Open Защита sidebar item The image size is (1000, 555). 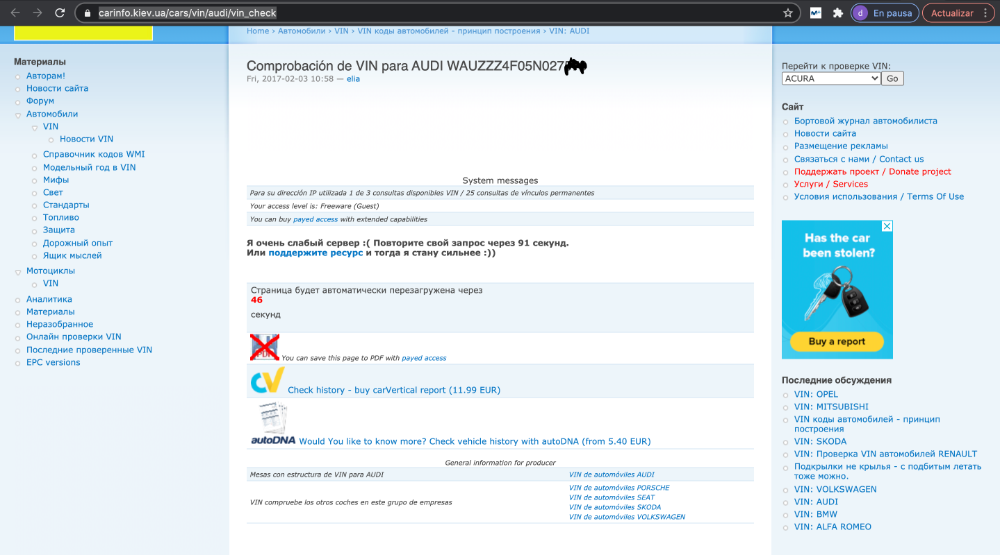point(59,230)
